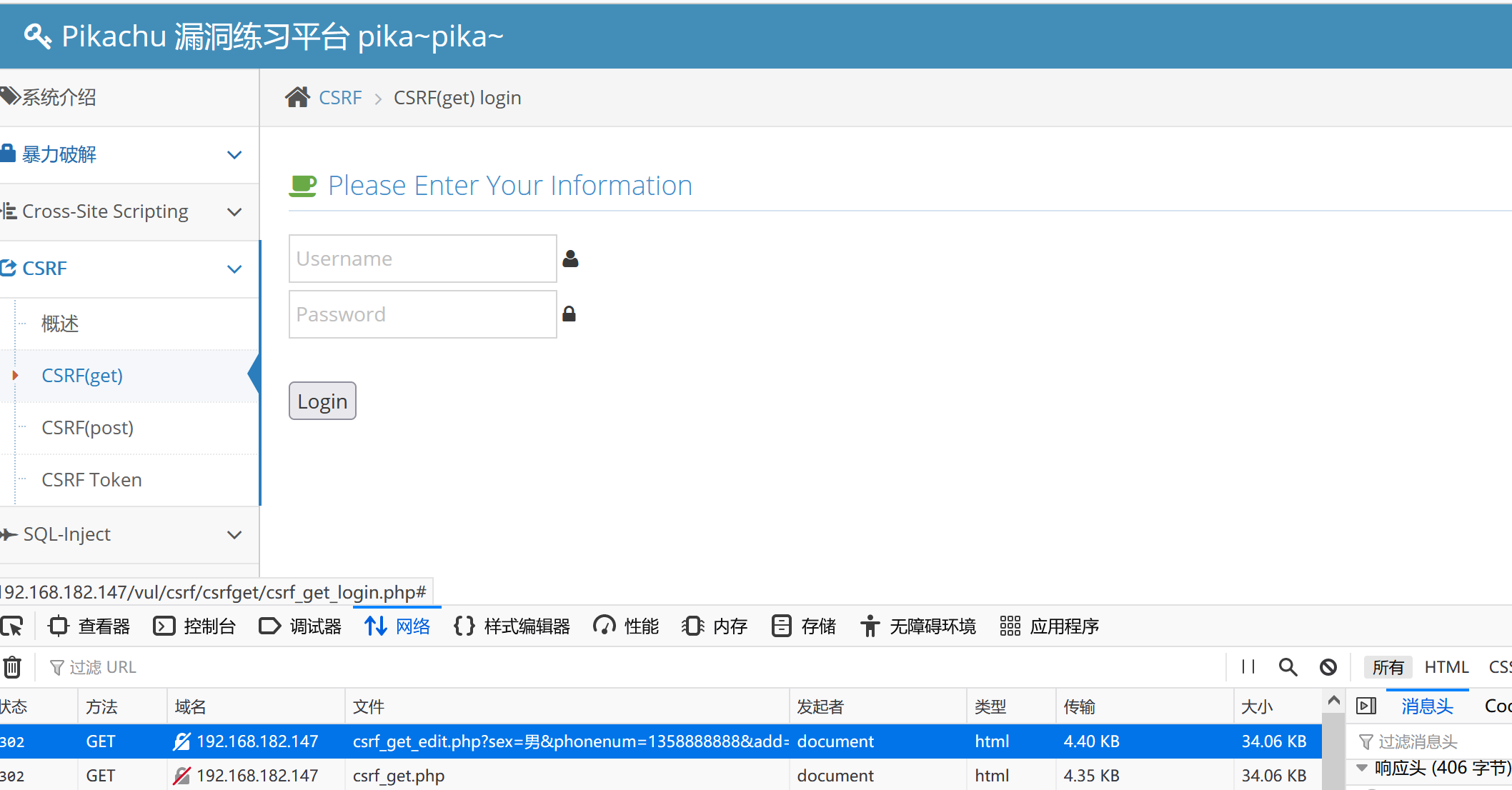Screen dimensions: 1512x790
Task: Click the element picker icon in devtools
Action: 12,626
